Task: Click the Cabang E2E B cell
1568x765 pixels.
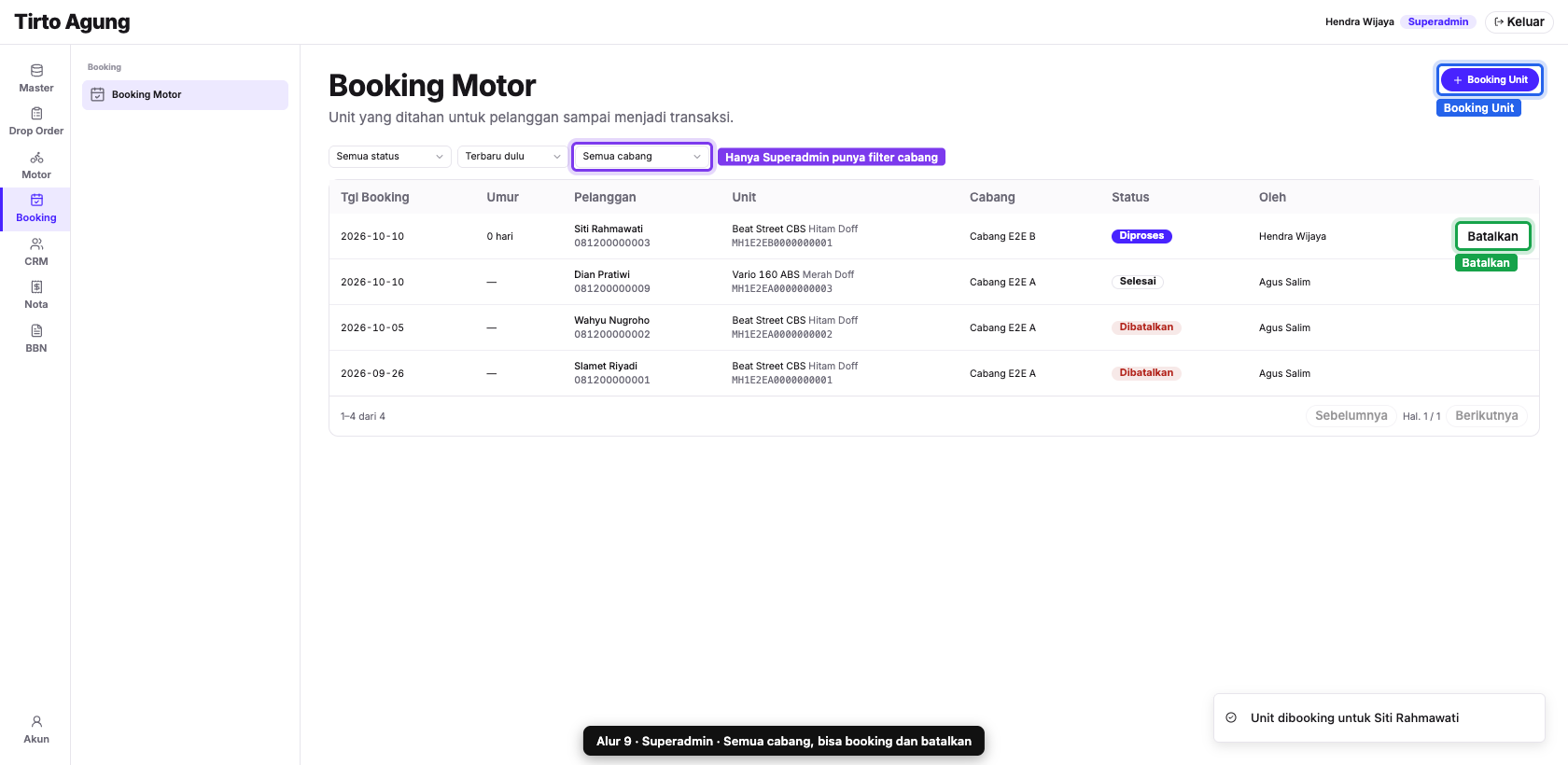Action: pos(1002,237)
